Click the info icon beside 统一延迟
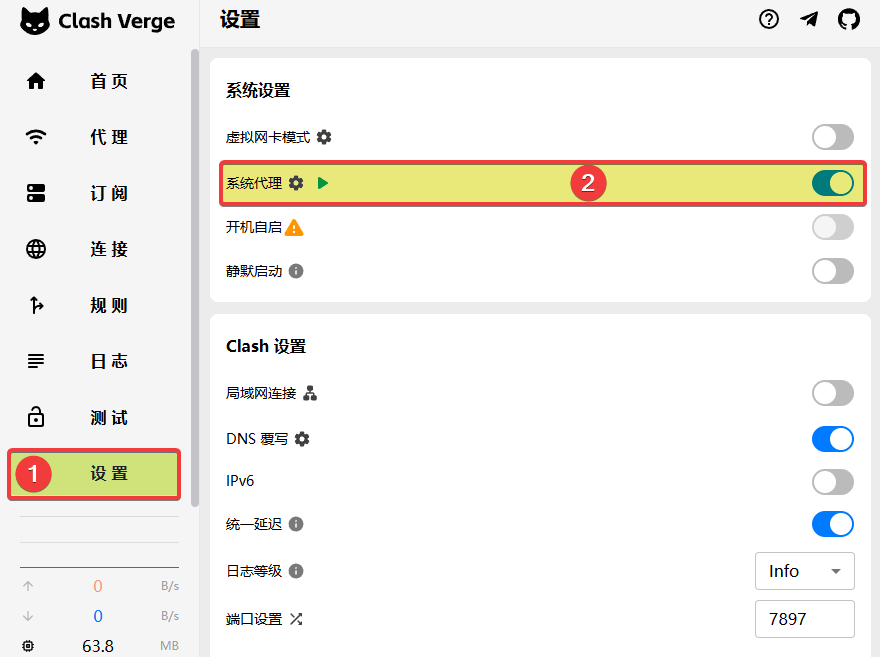880x657 pixels. pos(296,524)
